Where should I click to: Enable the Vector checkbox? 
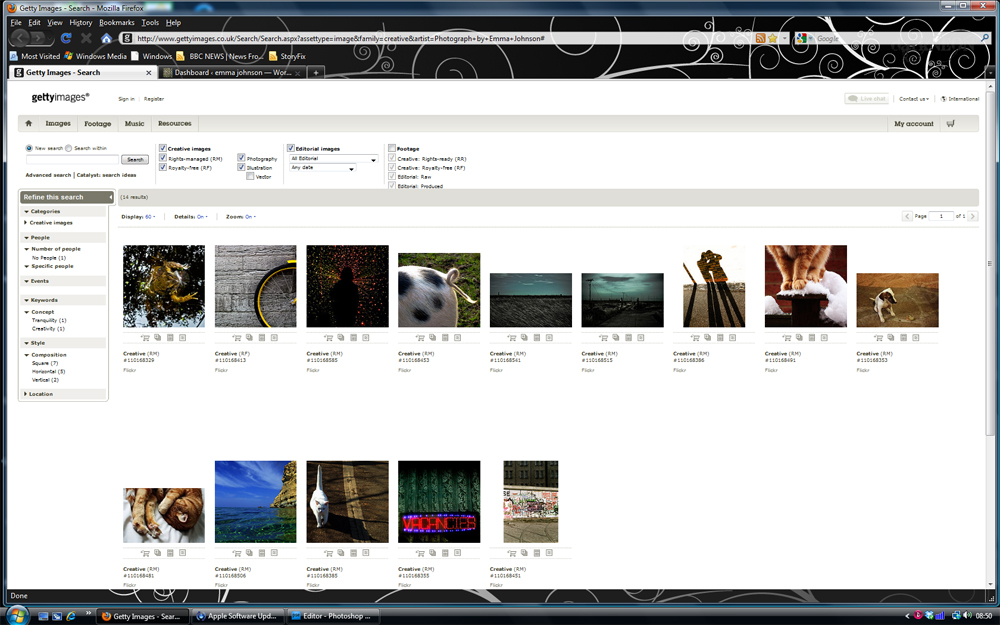point(250,177)
